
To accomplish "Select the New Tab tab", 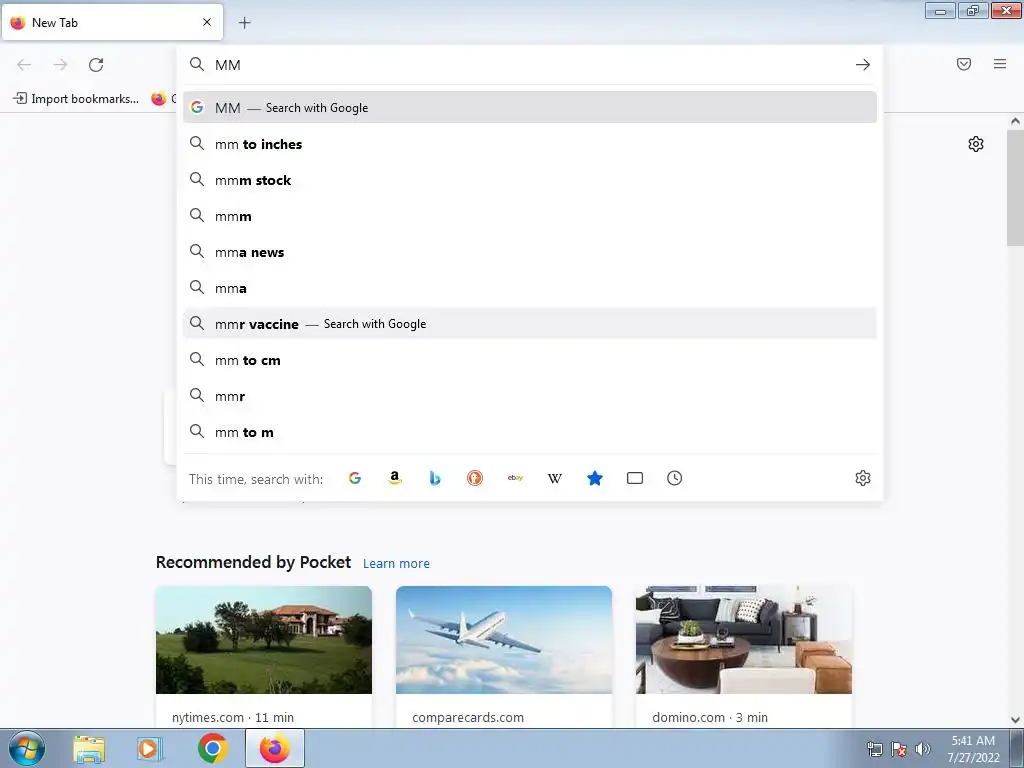I will [x=112, y=22].
